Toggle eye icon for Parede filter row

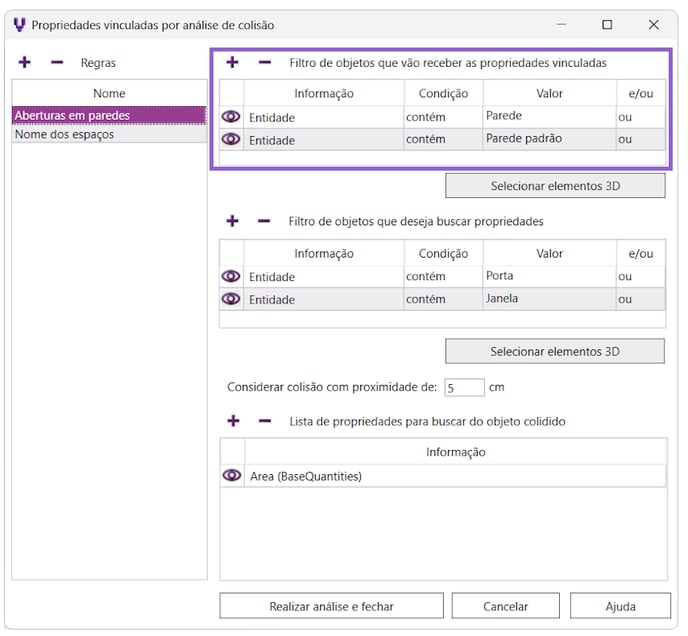click(231, 117)
